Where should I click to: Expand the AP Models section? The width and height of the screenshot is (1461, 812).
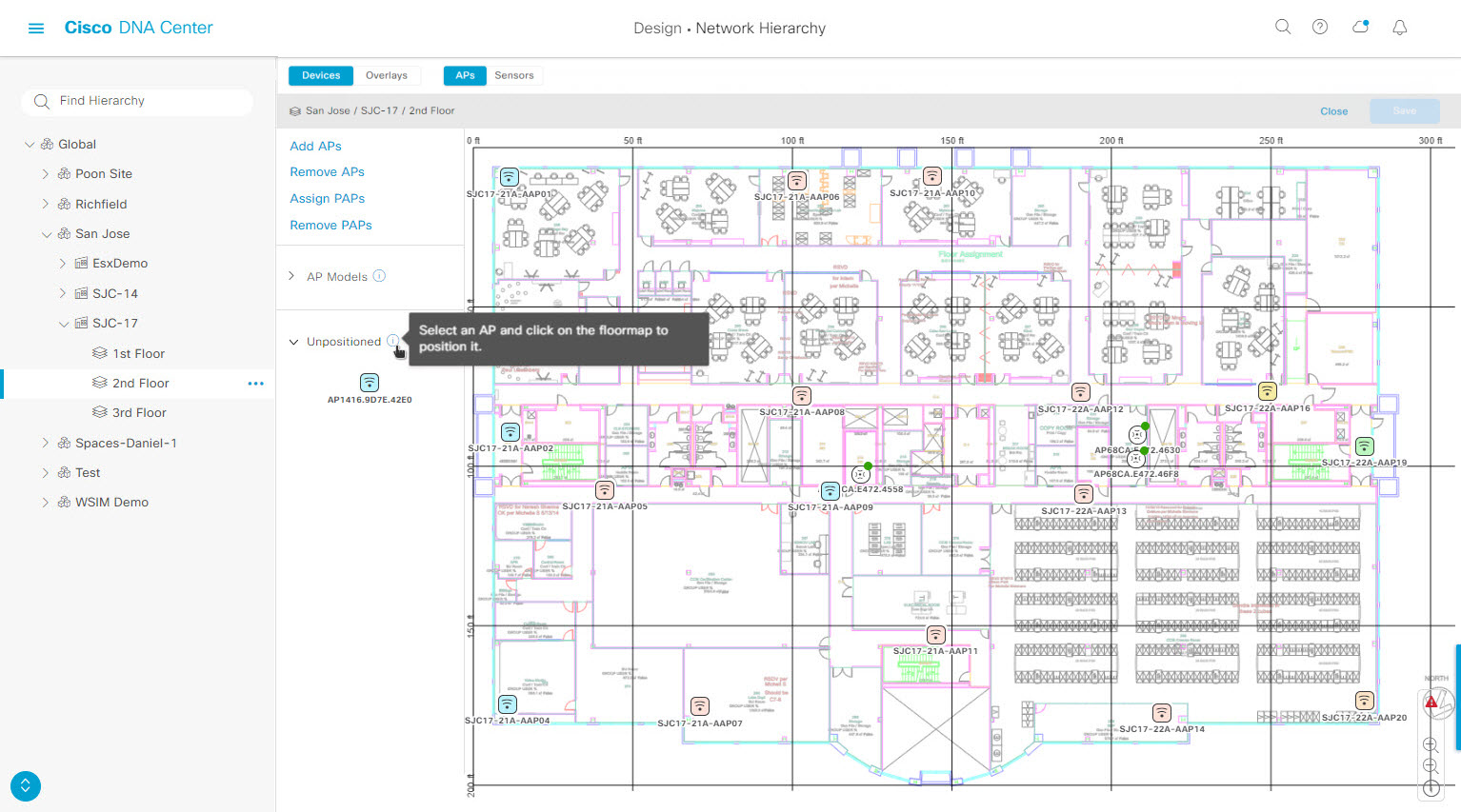(x=291, y=276)
